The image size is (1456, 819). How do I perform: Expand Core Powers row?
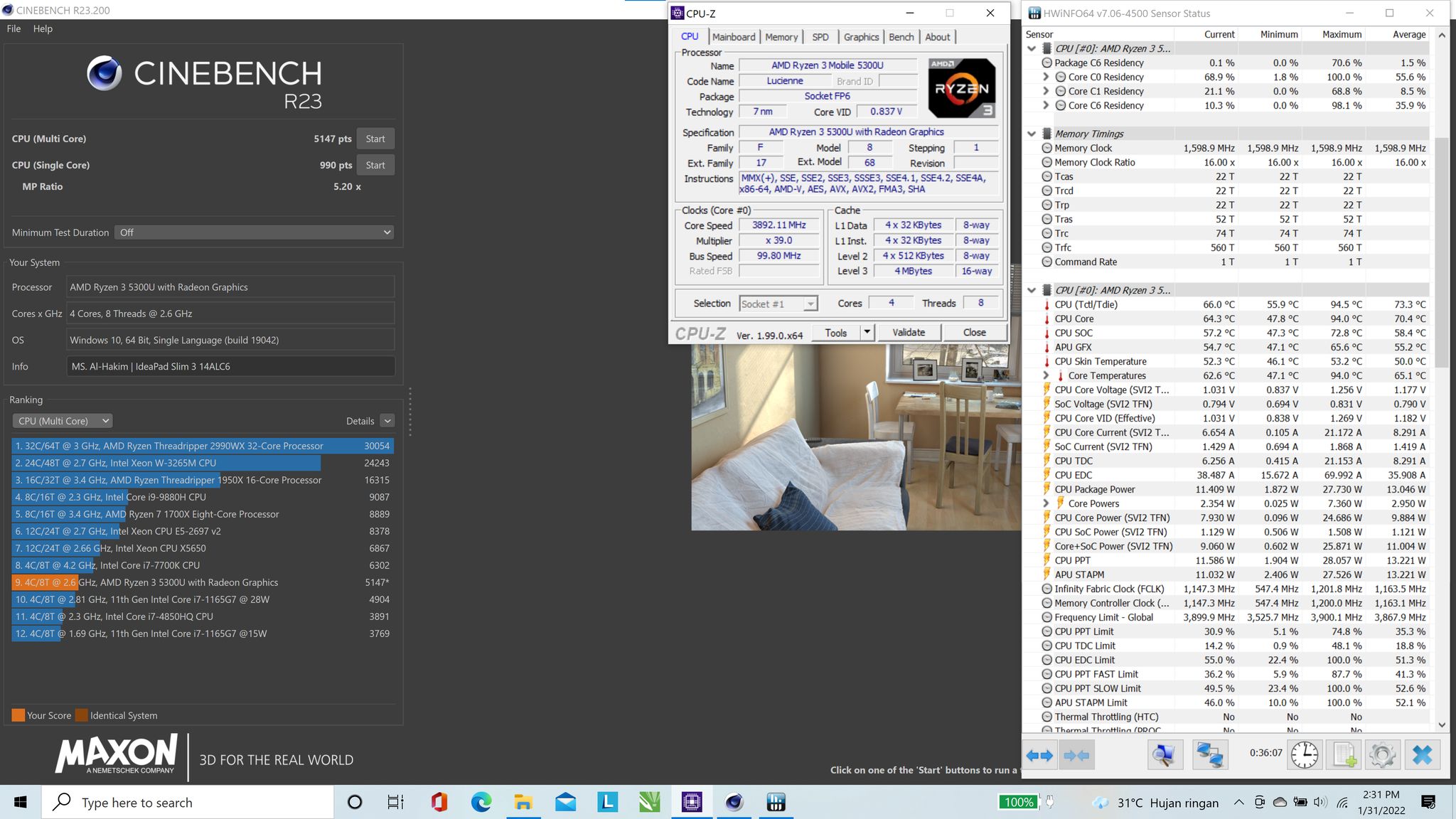1046,503
